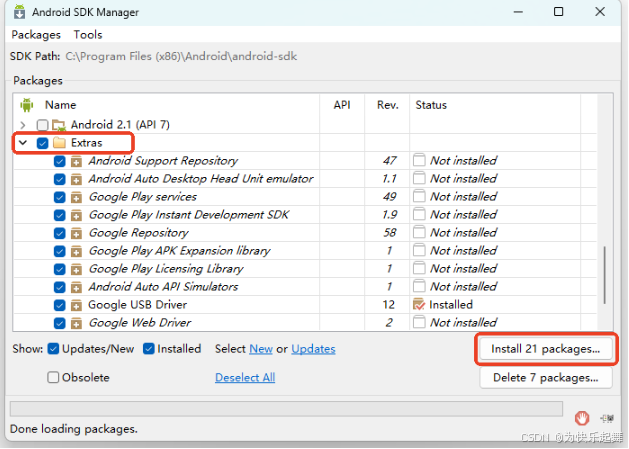Select the Android Auto API Simulators row name

(x=163, y=287)
